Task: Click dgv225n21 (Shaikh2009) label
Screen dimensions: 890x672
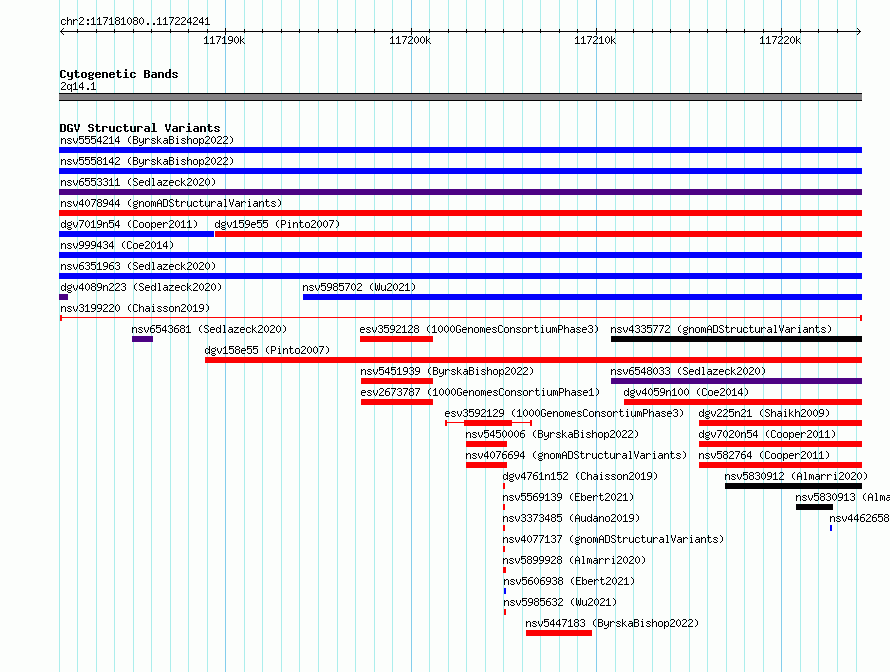Action: coord(764,413)
